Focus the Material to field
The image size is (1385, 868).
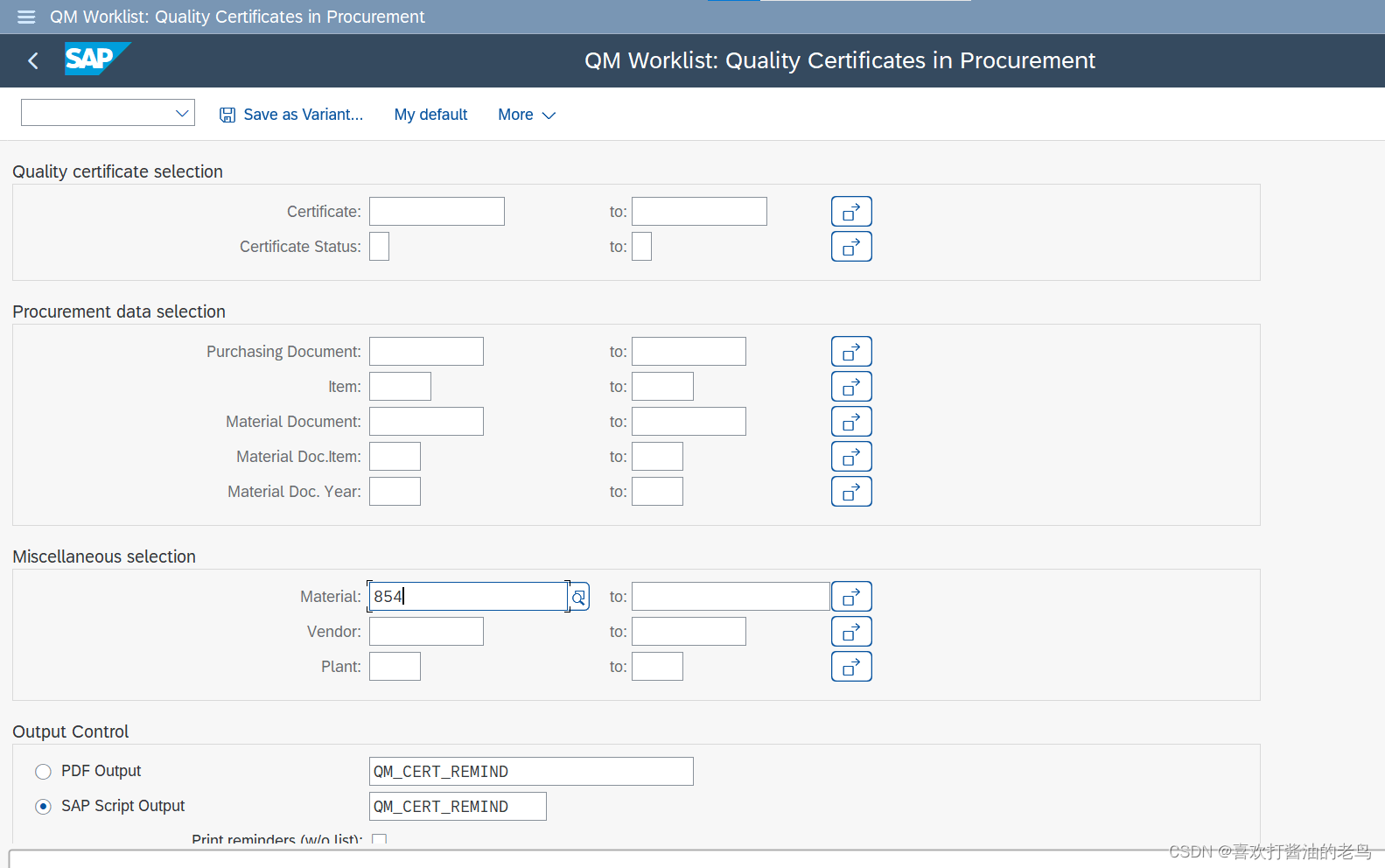click(731, 597)
